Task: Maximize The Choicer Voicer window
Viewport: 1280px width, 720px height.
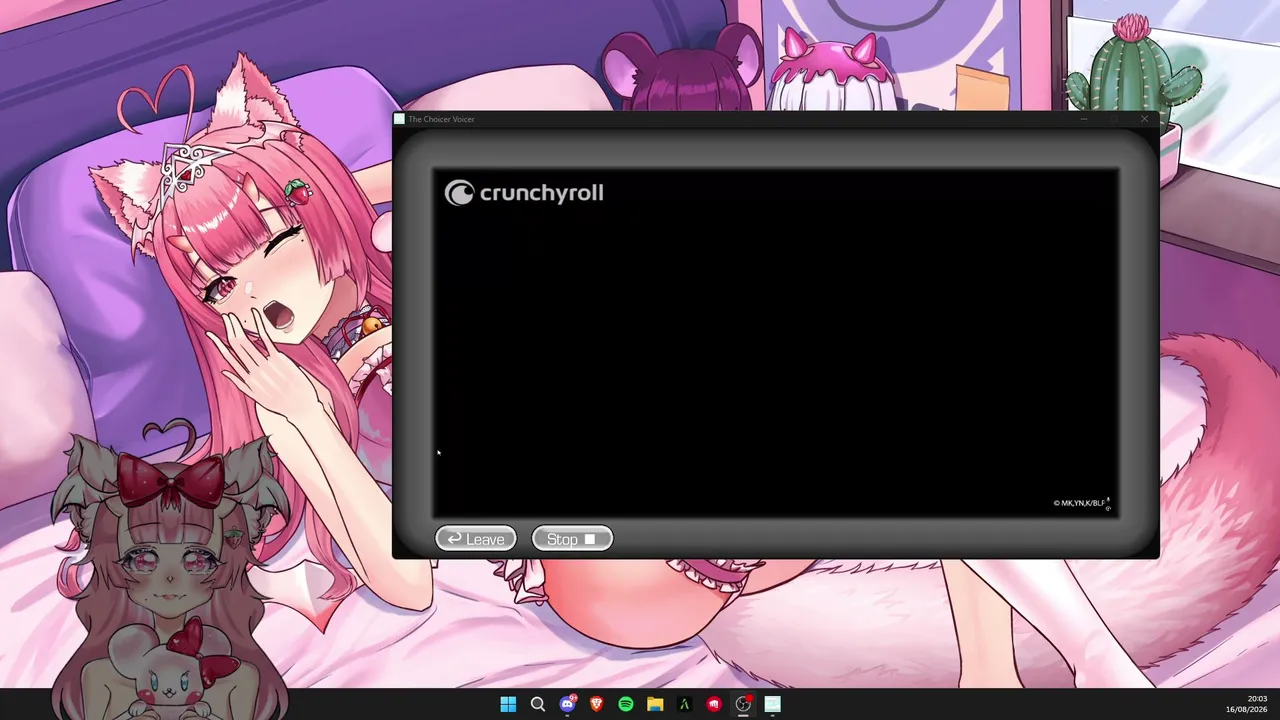Action: tap(1114, 119)
